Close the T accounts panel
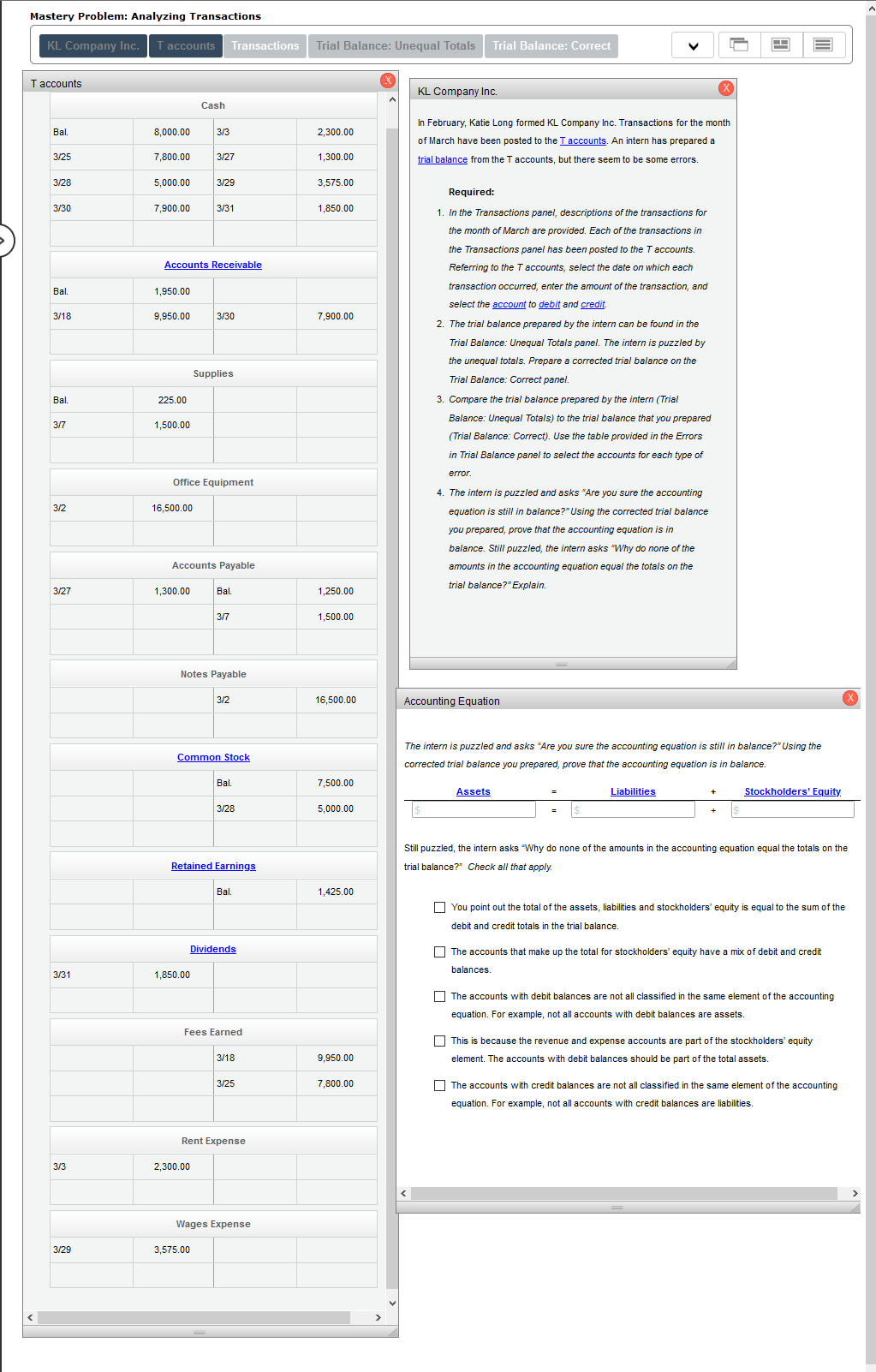The height and width of the screenshot is (1372, 876). click(x=388, y=81)
